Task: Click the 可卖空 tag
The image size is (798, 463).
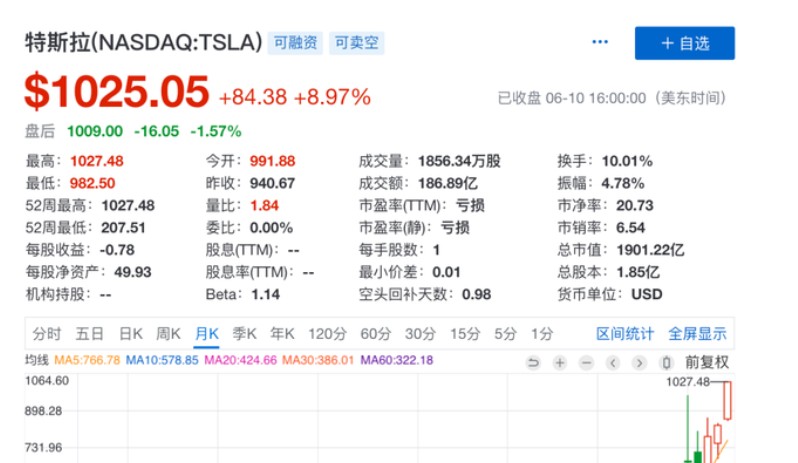Action: [x=356, y=43]
